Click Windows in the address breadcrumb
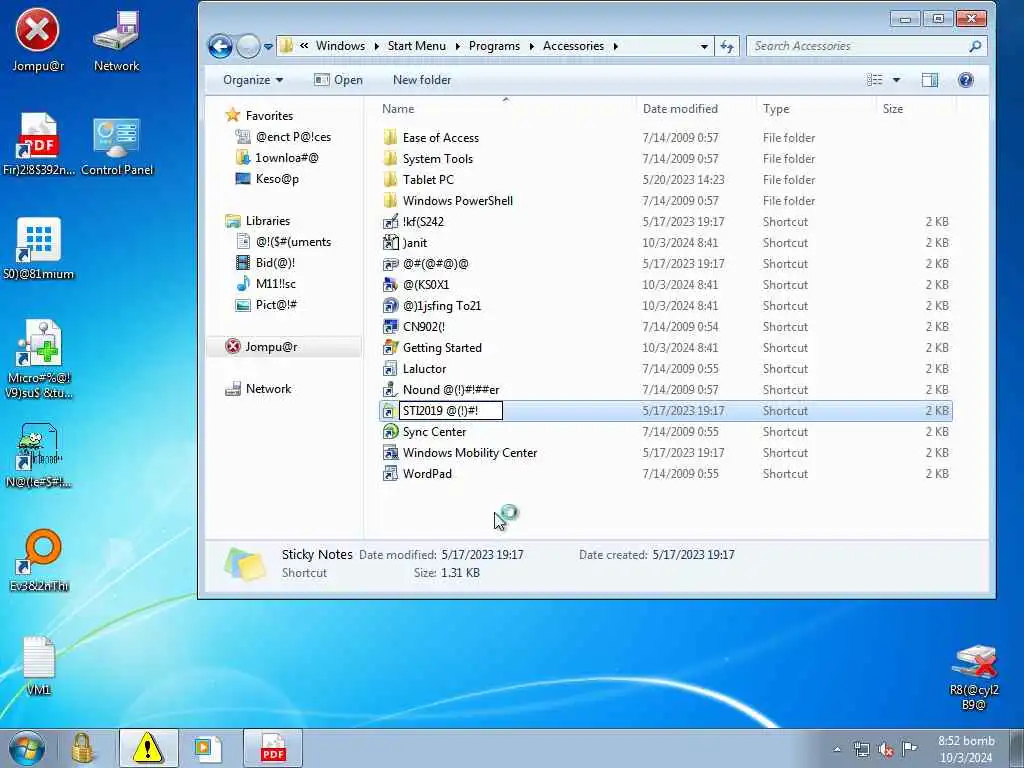The height and width of the screenshot is (768, 1024). pos(340,46)
